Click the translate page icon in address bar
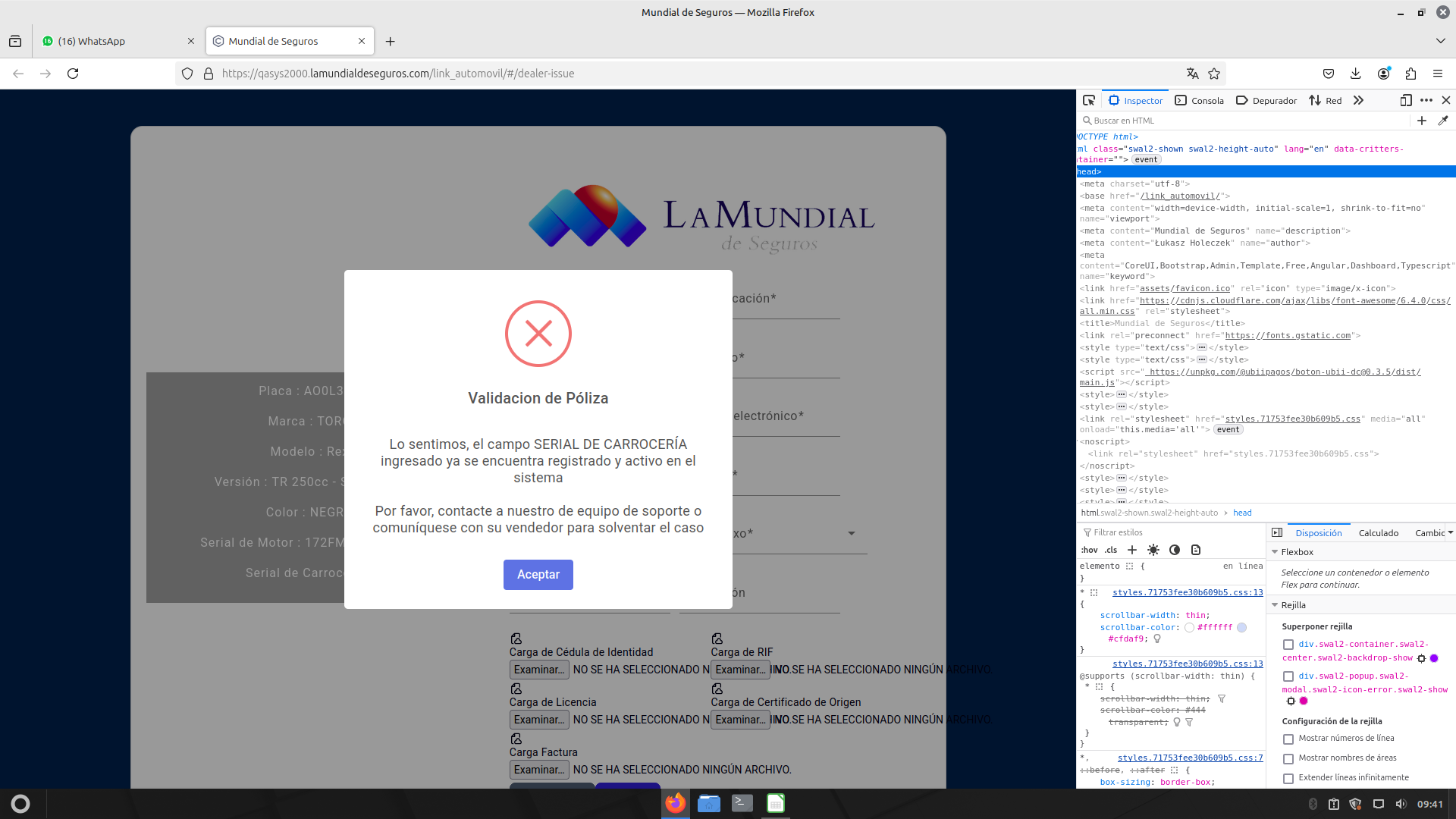 tap(1193, 74)
